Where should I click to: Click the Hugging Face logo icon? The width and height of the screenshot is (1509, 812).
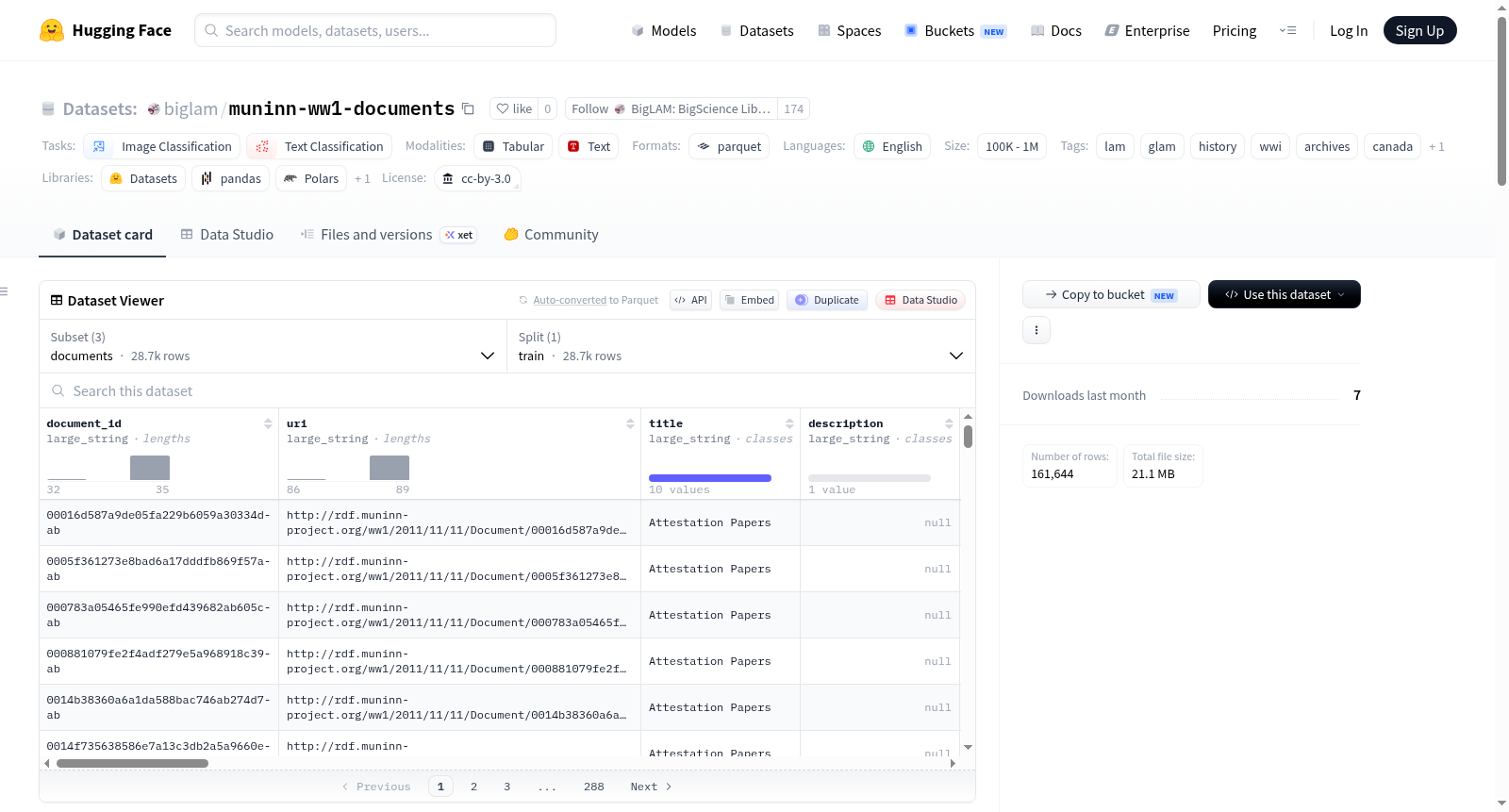tap(52, 30)
